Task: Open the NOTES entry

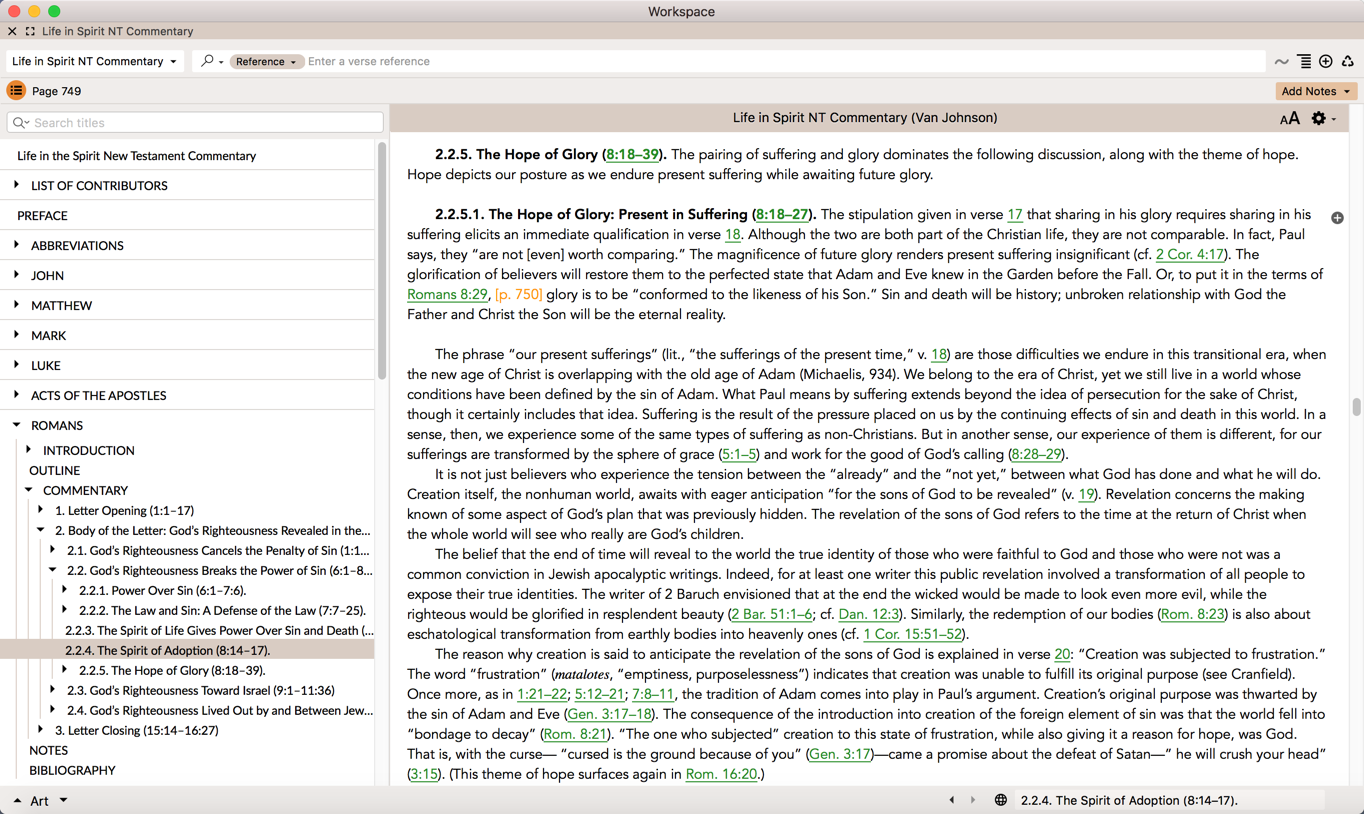Action: click(x=48, y=751)
